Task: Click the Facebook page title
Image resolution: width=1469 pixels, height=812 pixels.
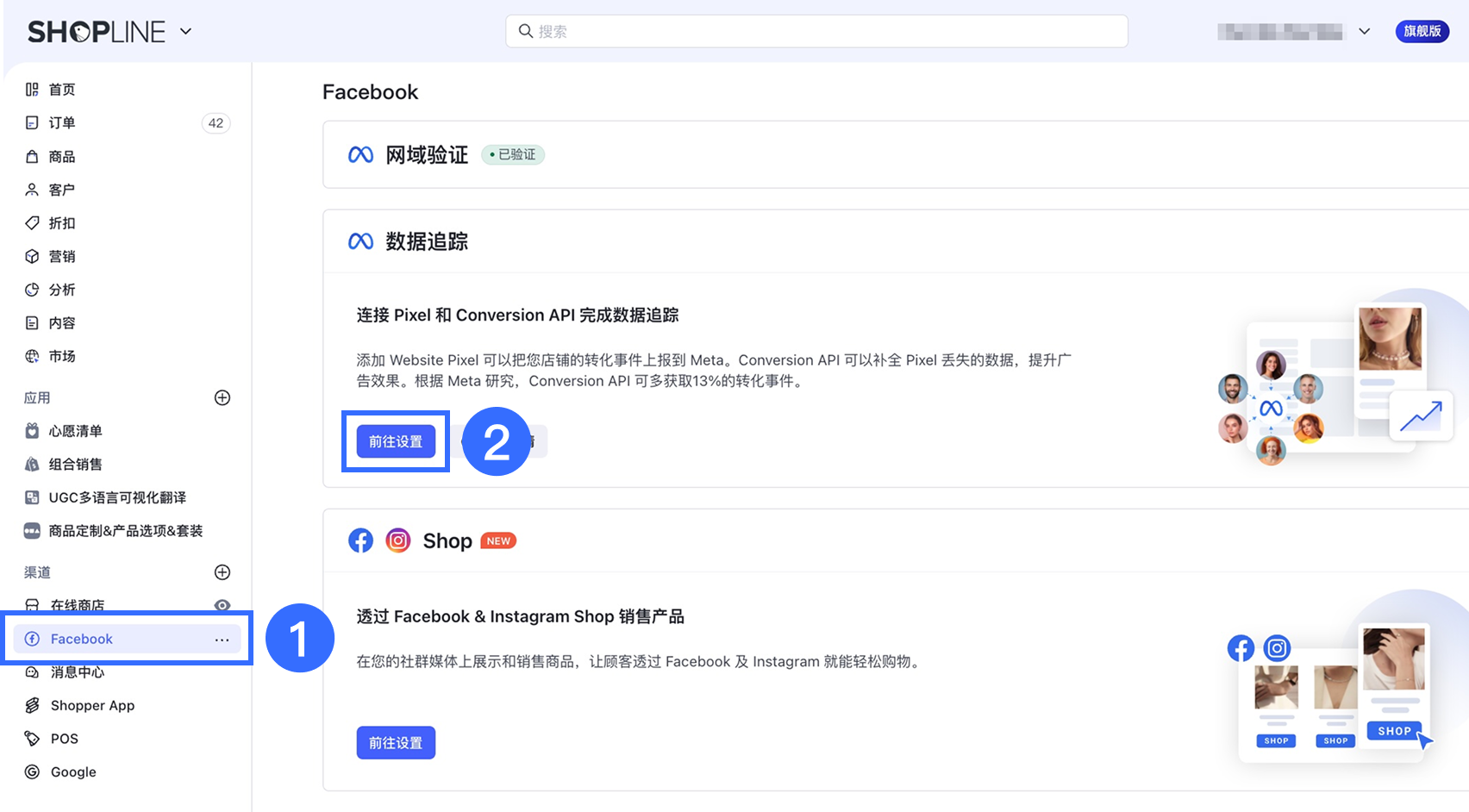Action: (x=370, y=92)
